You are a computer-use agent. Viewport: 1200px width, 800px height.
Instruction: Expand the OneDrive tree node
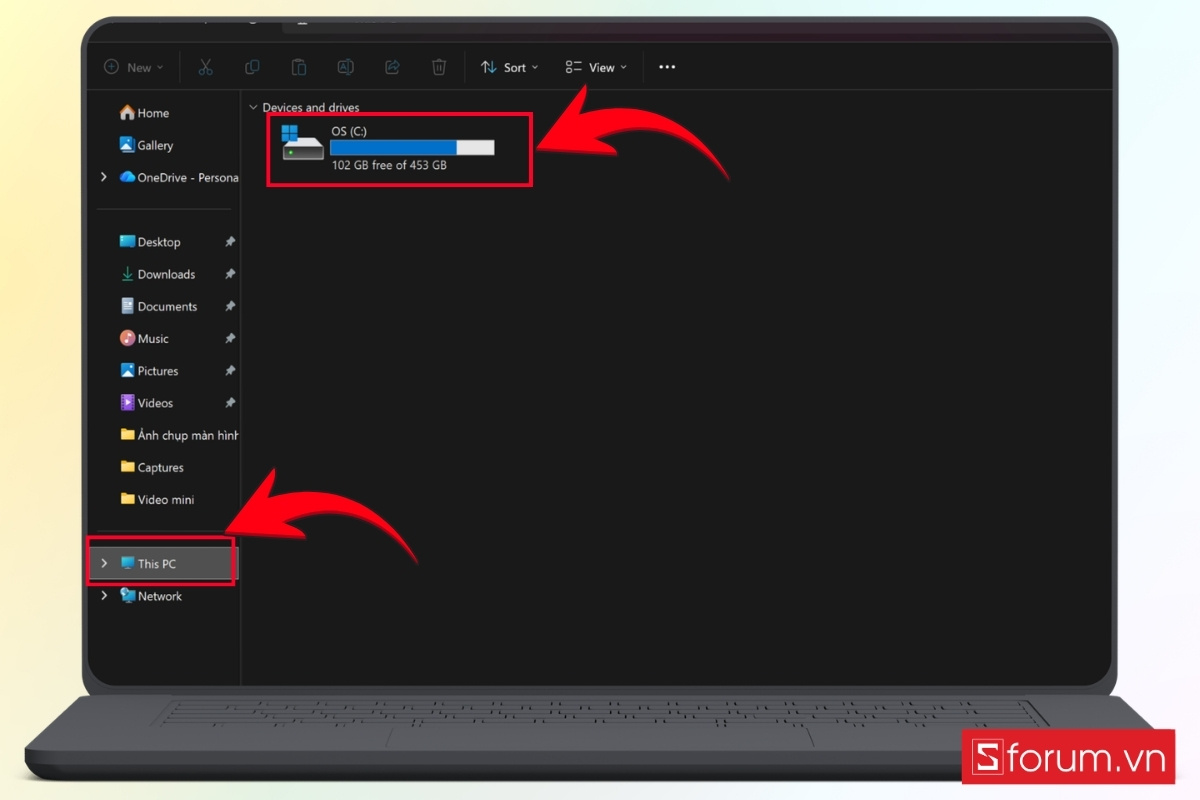pos(104,177)
